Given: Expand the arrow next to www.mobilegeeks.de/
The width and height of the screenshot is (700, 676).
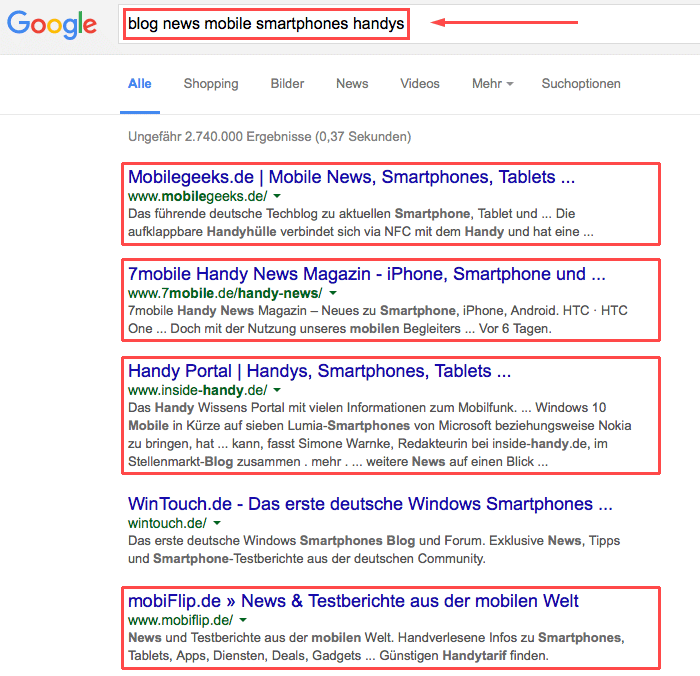Looking at the screenshot, I should [277, 196].
